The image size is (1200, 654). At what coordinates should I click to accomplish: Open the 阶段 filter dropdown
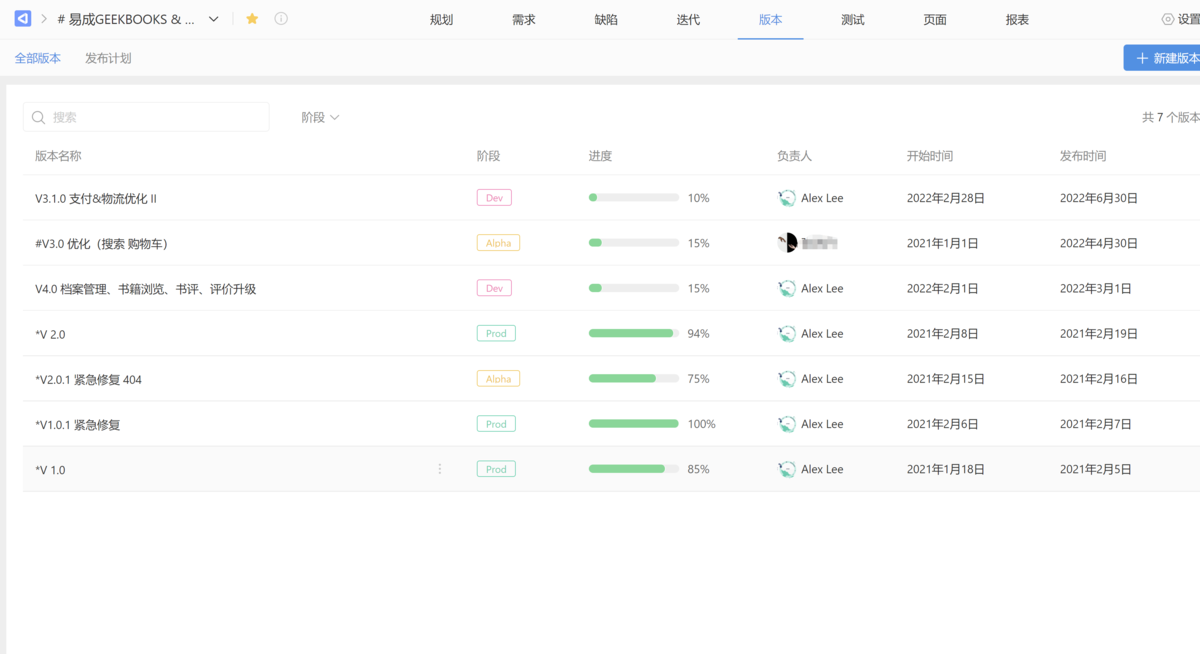pyautogui.click(x=320, y=118)
